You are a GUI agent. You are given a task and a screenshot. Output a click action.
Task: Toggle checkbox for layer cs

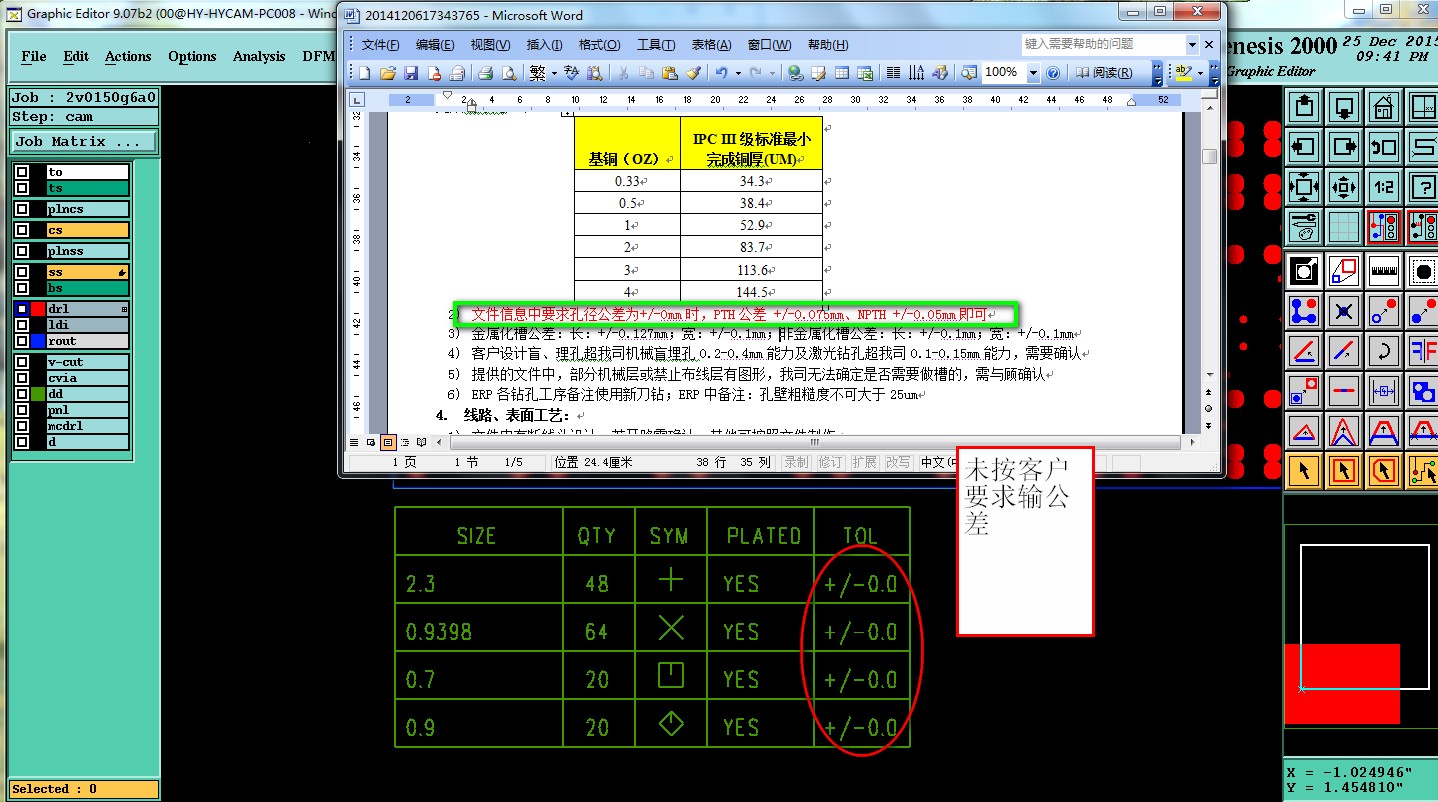(22, 230)
